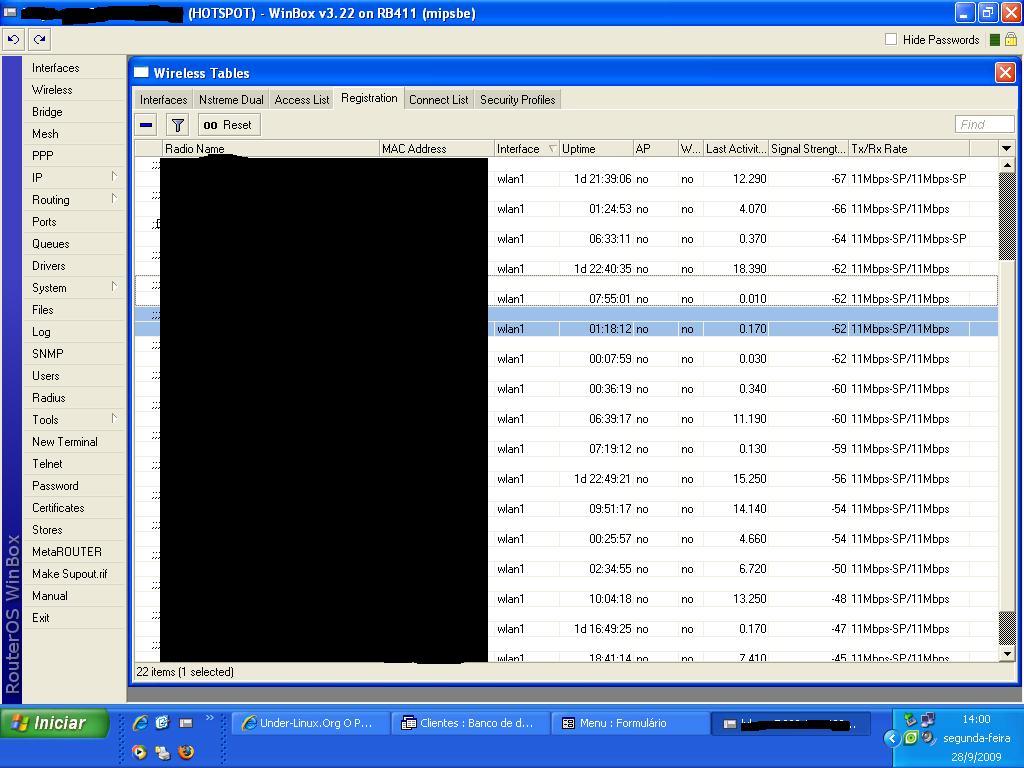Open the filter funnel tool
The height and width of the screenshot is (768, 1024).
click(x=177, y=125)
